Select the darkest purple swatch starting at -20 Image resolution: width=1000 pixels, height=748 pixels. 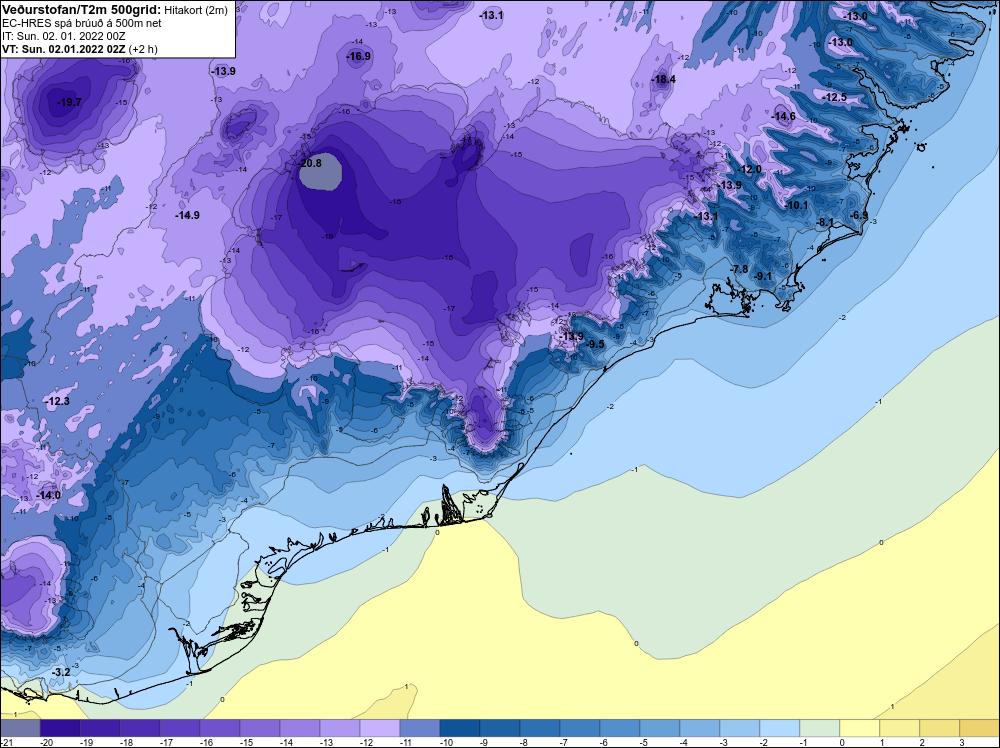click(60, 728)
